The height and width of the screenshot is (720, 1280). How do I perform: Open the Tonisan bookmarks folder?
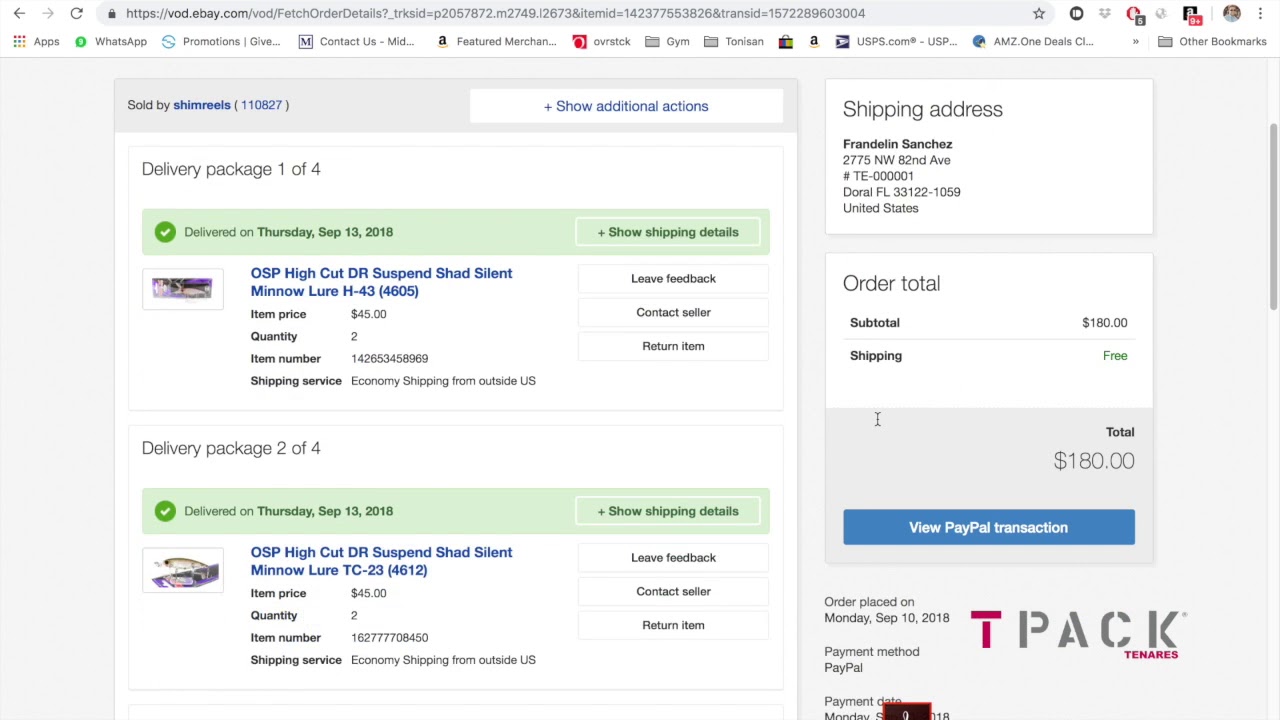pyautogui.click(x=734, y=41)
